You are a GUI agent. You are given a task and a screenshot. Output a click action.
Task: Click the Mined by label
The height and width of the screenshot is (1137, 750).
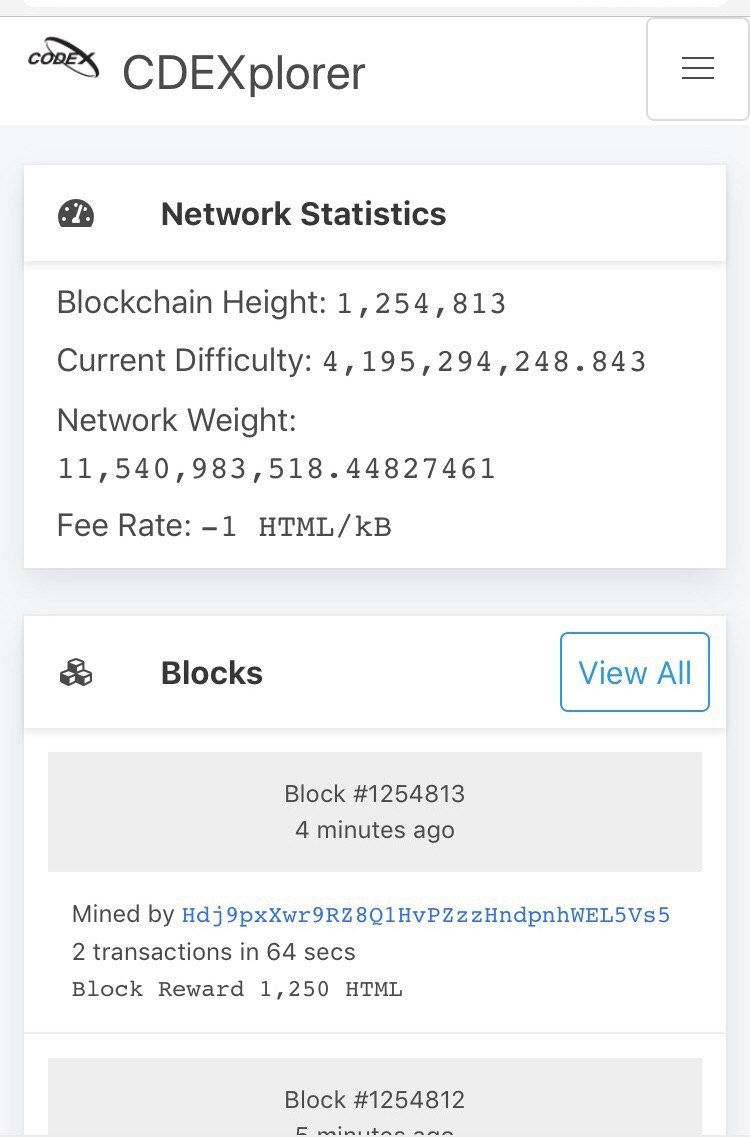pyautogui.click(x=123, y=914)
